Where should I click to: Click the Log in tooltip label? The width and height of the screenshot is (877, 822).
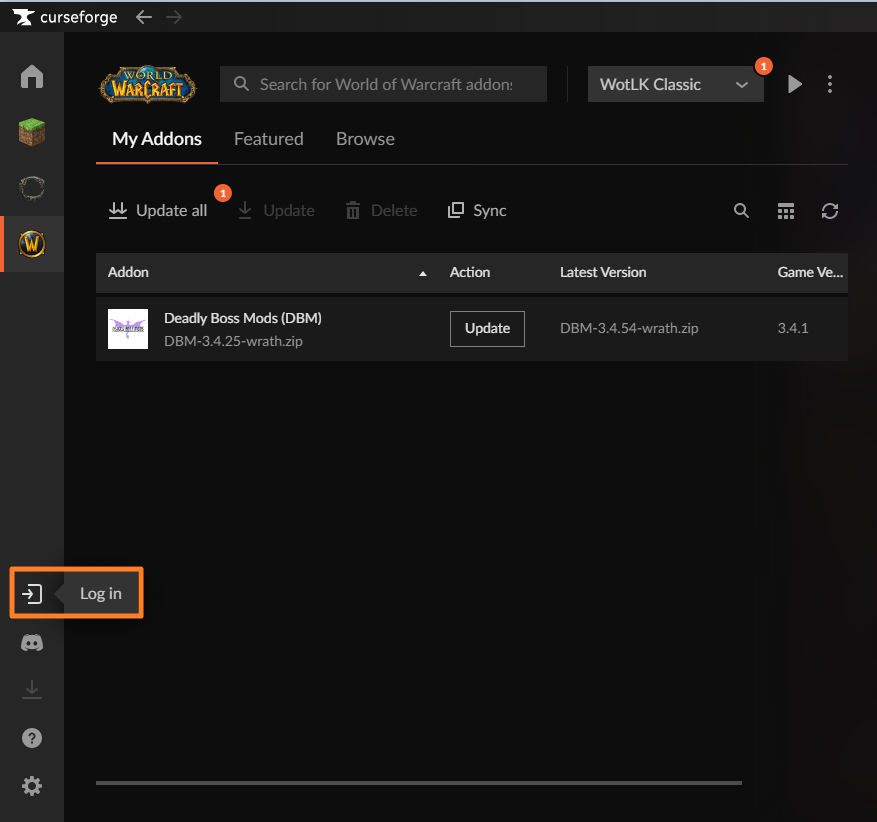[101, 593]
